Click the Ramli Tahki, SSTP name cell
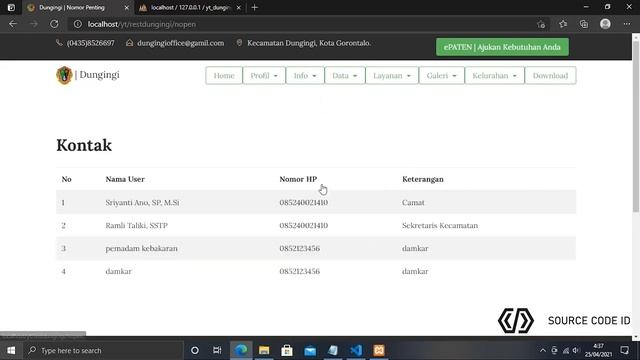The image size is (640, 360). click(136, 225)
